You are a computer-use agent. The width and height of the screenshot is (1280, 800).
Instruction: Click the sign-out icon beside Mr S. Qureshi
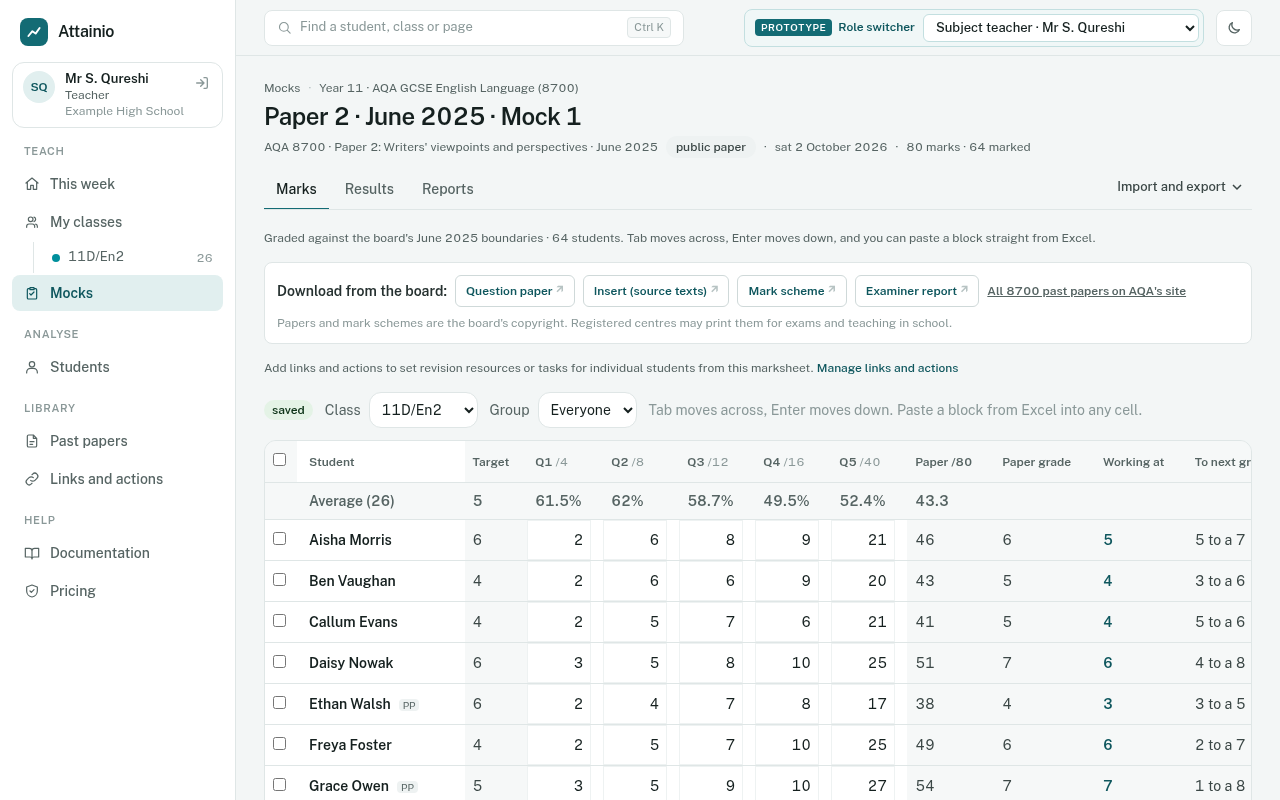click(202, 83)
